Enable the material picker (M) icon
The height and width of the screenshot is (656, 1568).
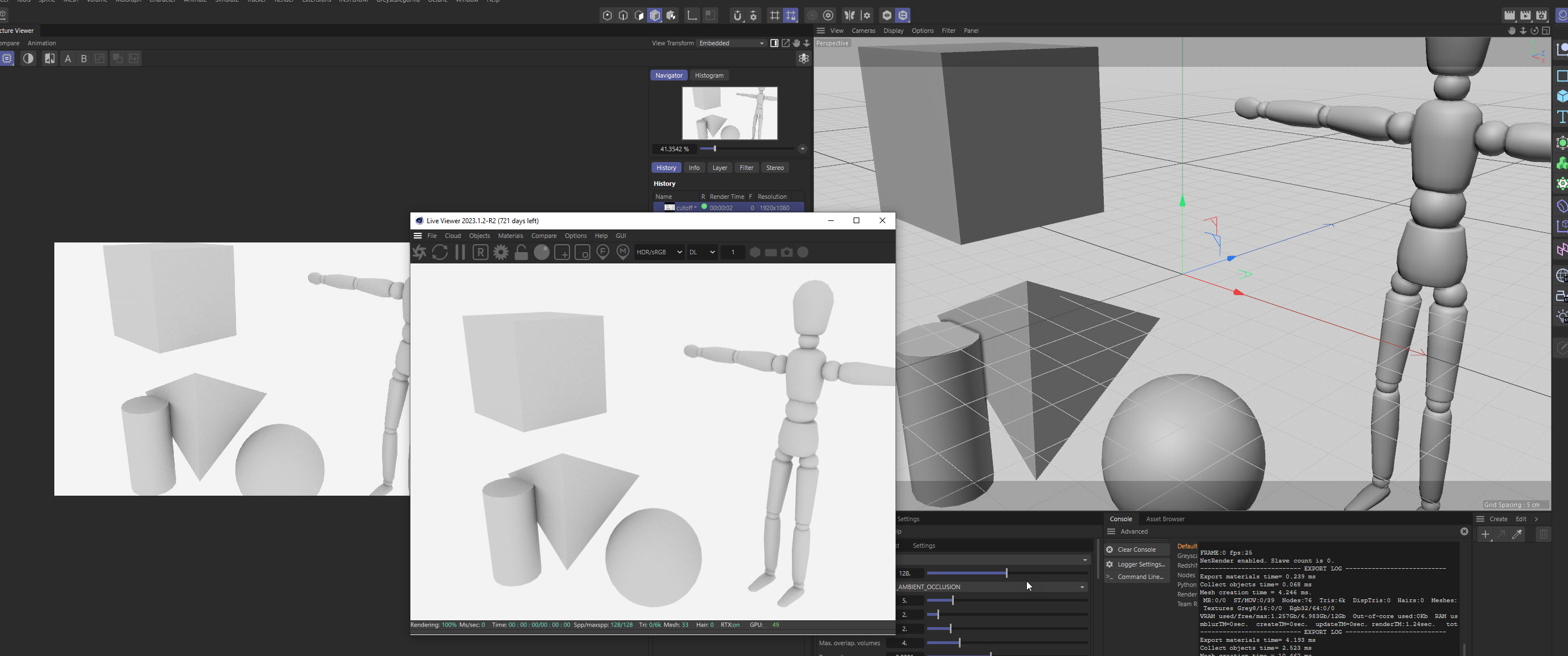[x=623, y=252]
